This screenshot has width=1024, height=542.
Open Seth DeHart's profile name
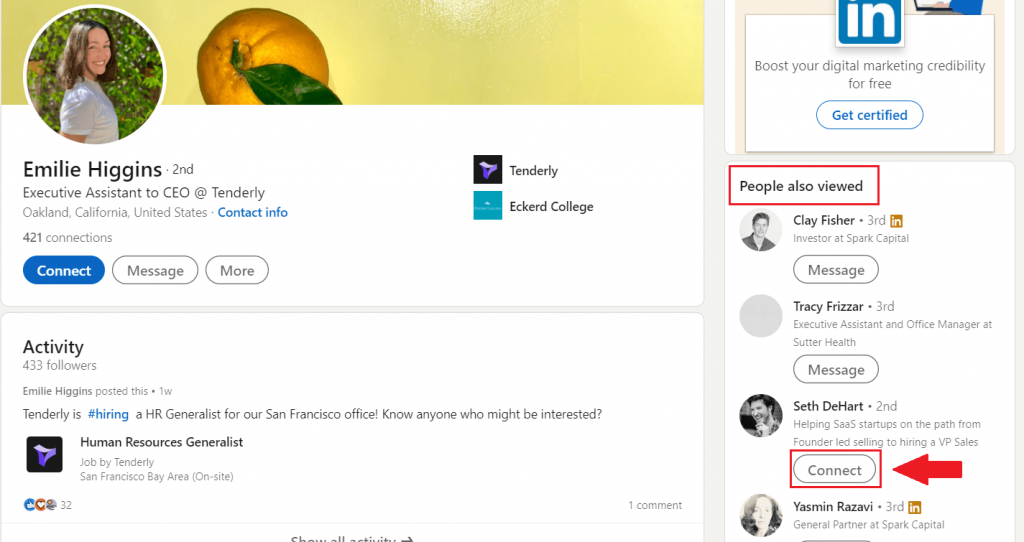(x=828, y=406)
